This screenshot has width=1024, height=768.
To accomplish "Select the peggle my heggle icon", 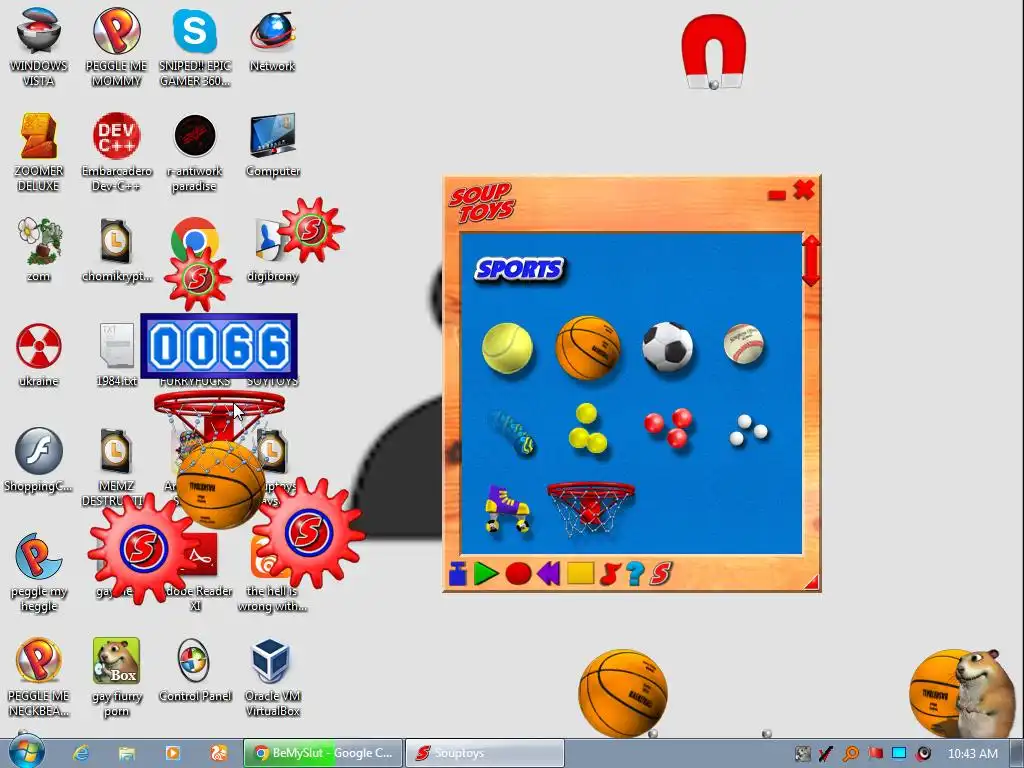I will (39, 572).
